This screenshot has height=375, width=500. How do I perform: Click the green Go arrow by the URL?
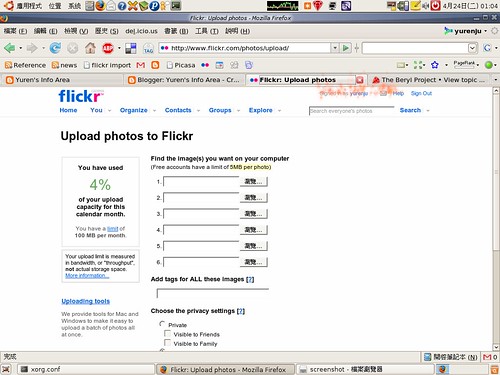(x=346, y=48)
